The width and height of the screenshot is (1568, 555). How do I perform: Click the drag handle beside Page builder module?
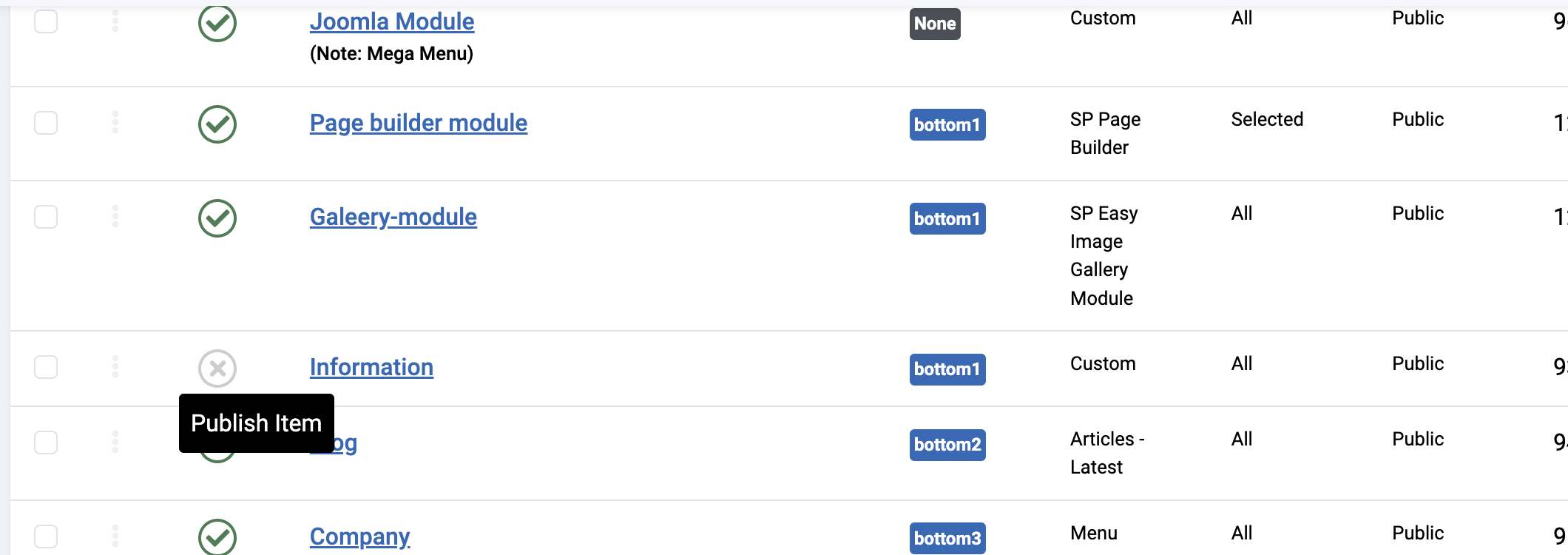click(115, 123)
